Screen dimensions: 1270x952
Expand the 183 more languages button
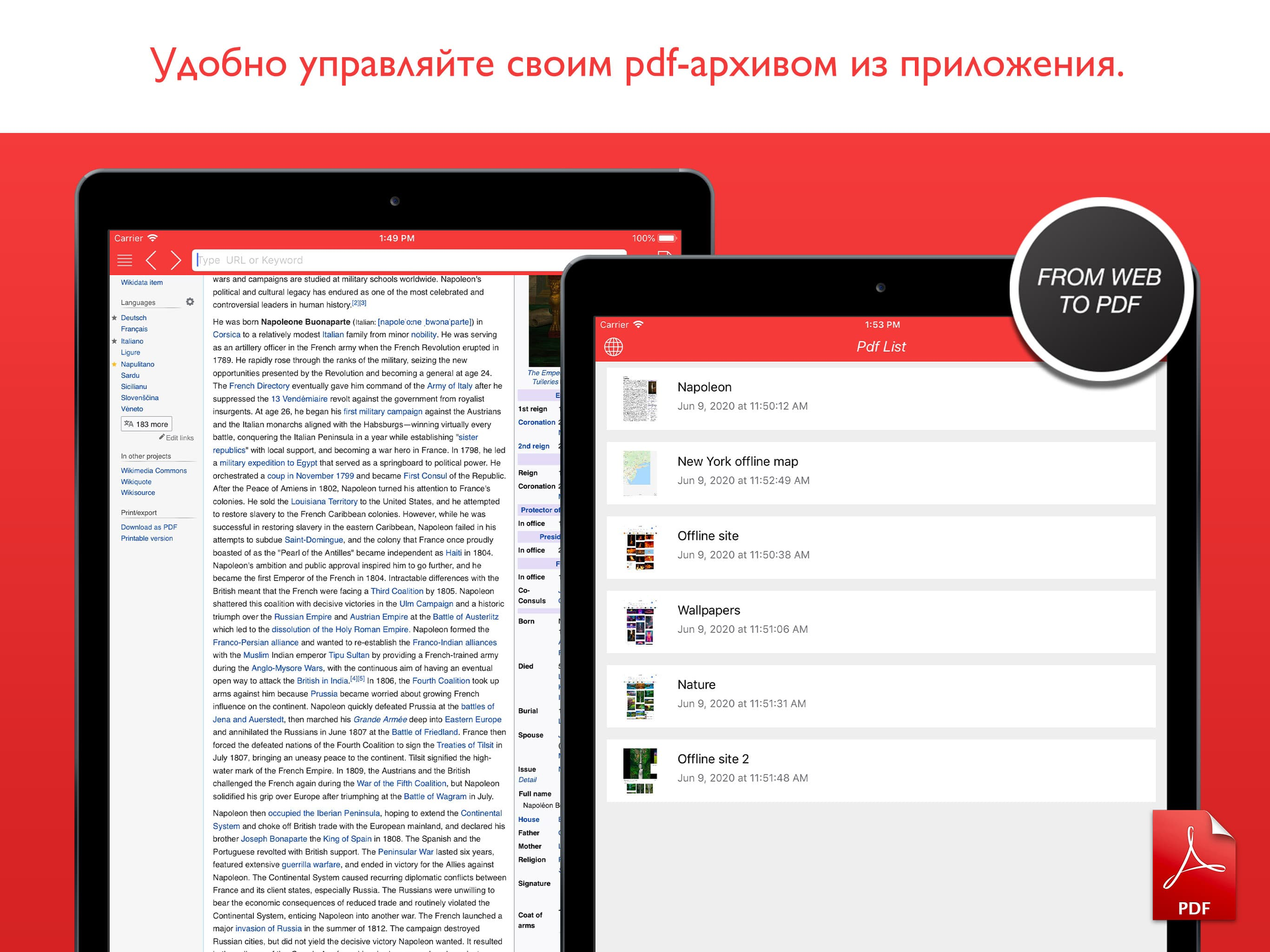click(146, 424)
